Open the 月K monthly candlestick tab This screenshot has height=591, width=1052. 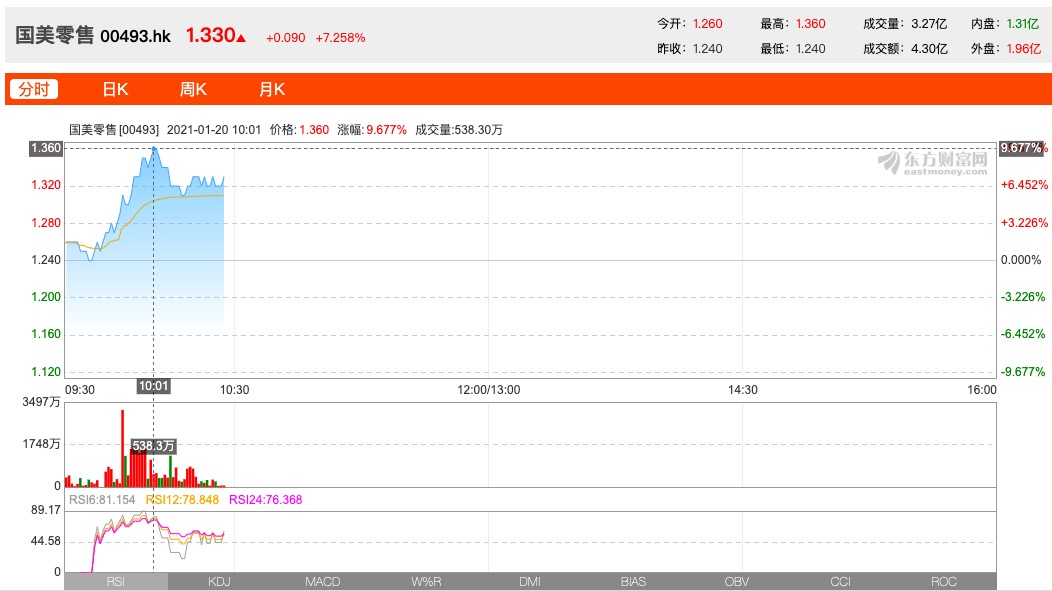coord(272,89)
